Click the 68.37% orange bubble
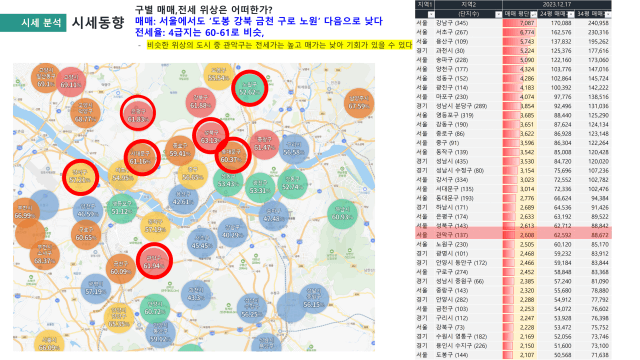This screenshot has height=360, width=640. click(x=44, y=255)
